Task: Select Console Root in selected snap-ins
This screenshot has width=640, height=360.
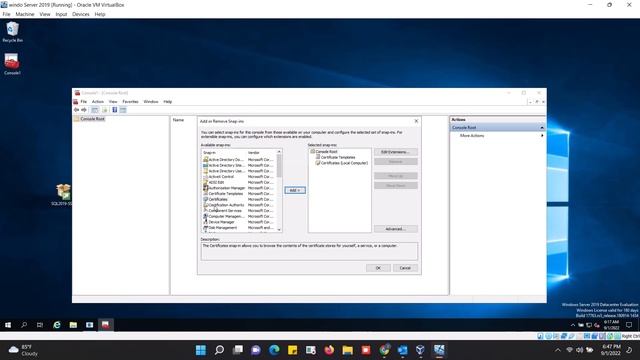Action: tap(324, 151)
